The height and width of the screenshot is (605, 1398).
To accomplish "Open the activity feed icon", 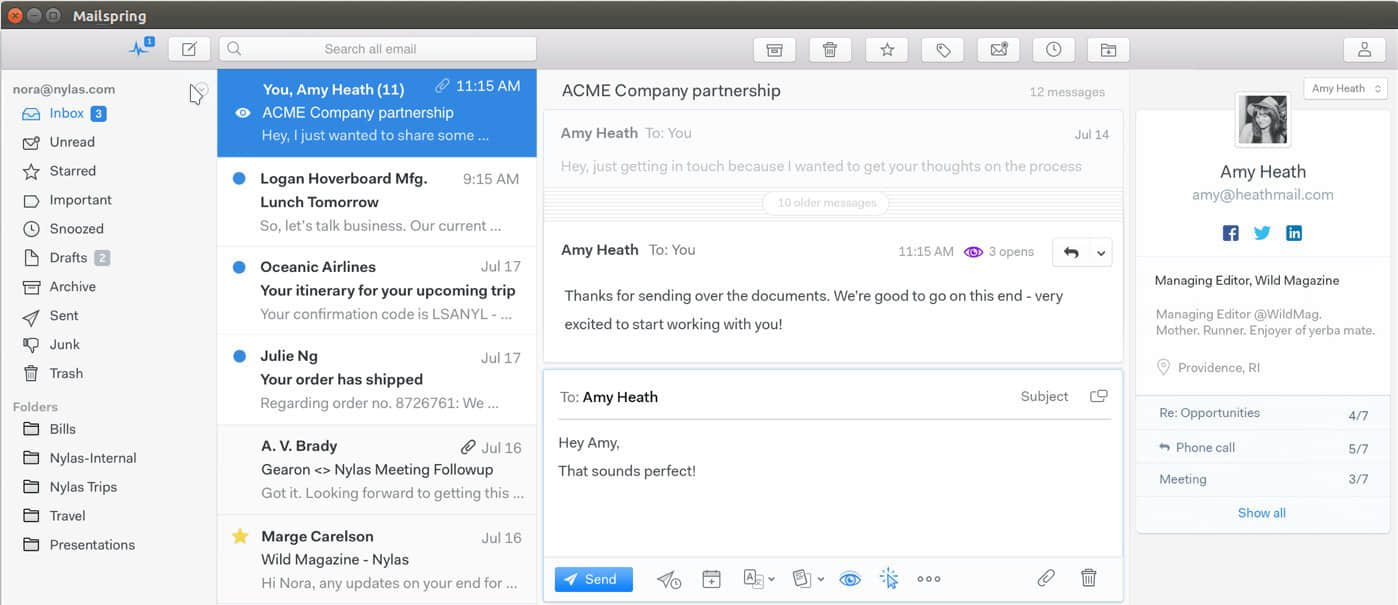I will [x=139, y=47].
